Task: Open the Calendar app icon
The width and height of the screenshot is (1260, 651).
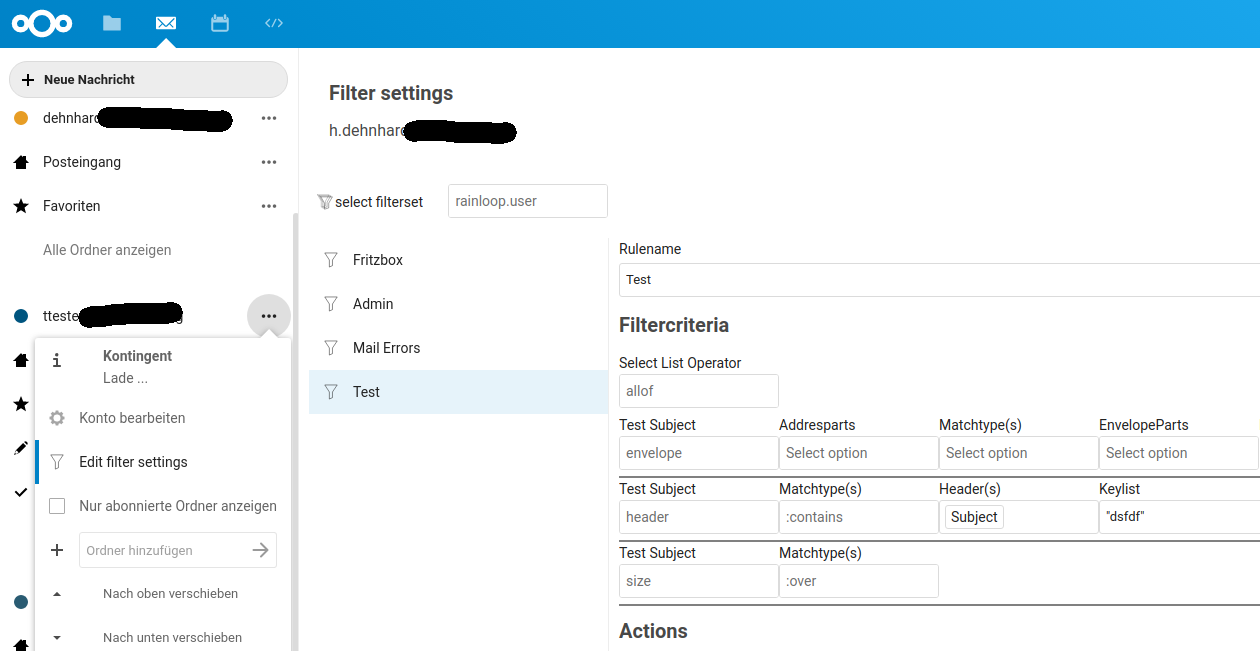Action: click(x=220, y=23)
